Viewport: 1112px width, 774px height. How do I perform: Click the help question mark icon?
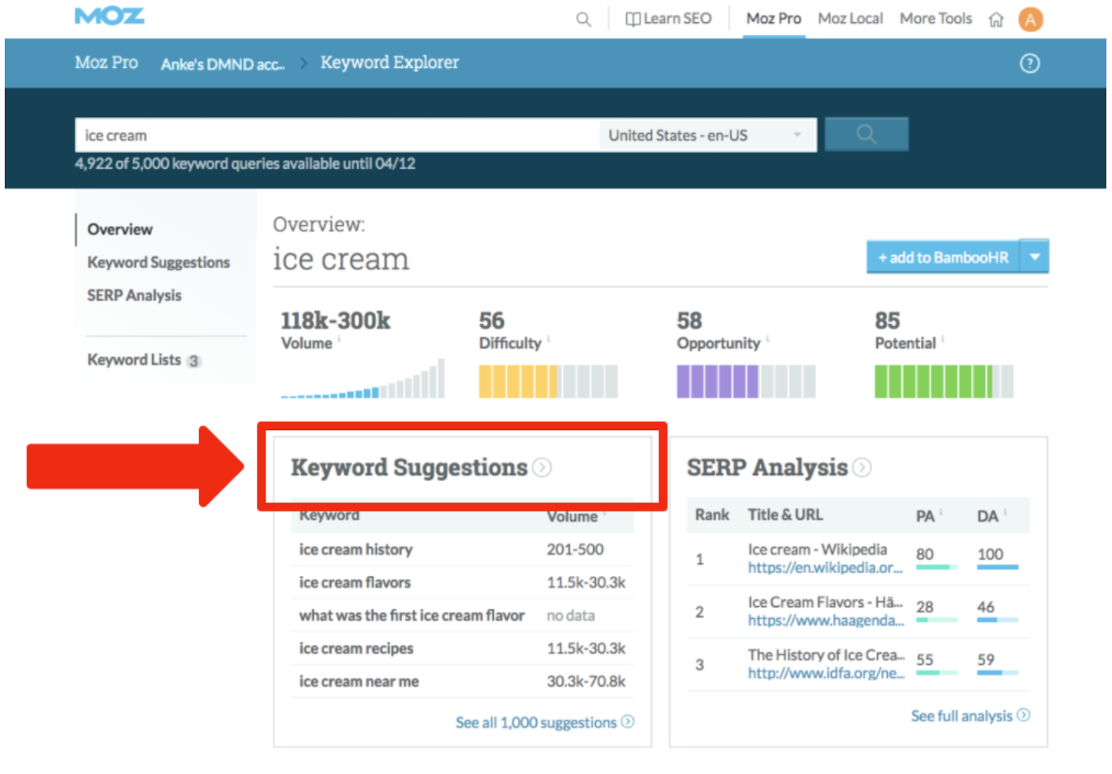[1029, 64]
